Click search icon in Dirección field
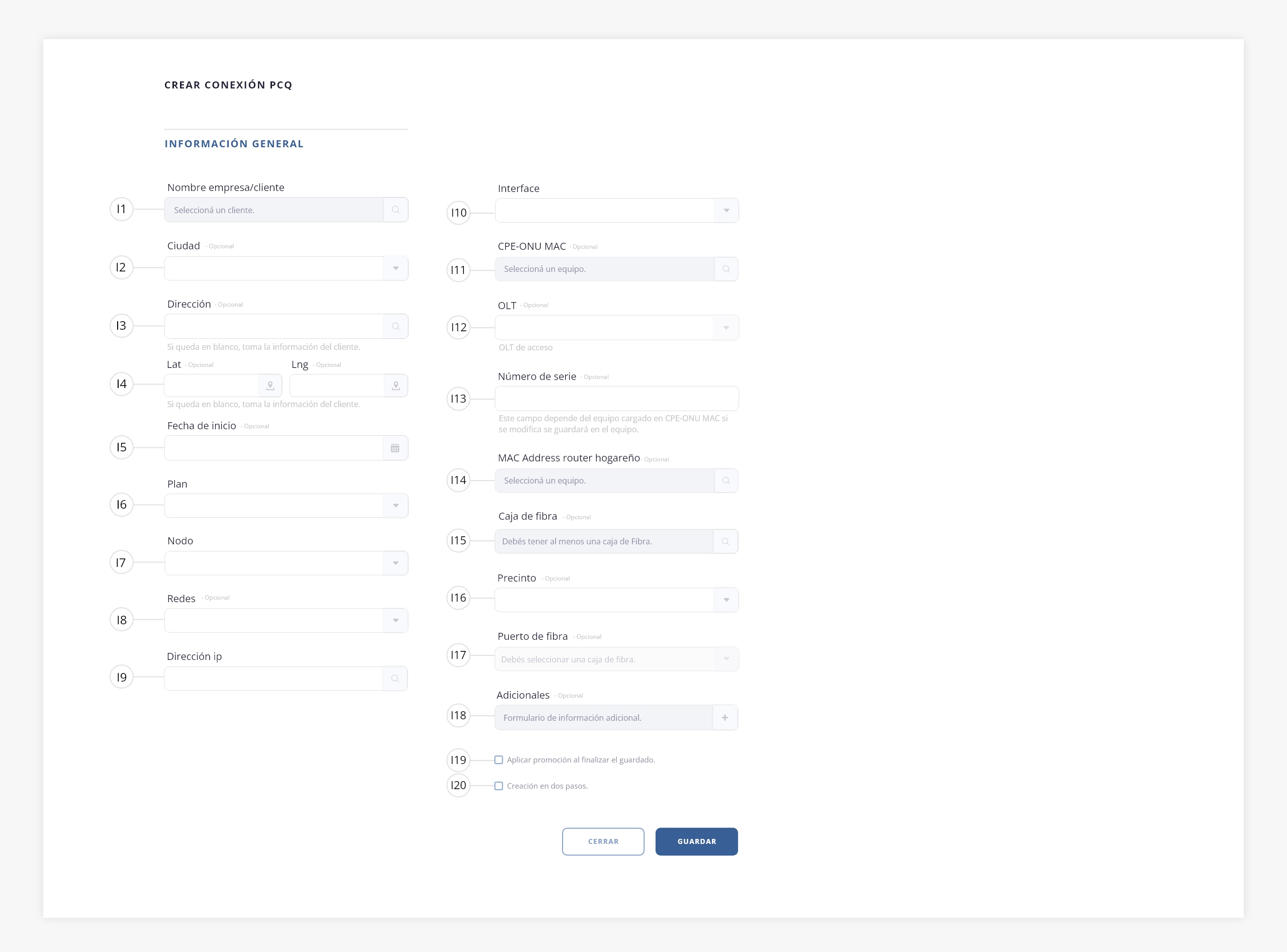The image size is (1287, 952). point(395,326)
